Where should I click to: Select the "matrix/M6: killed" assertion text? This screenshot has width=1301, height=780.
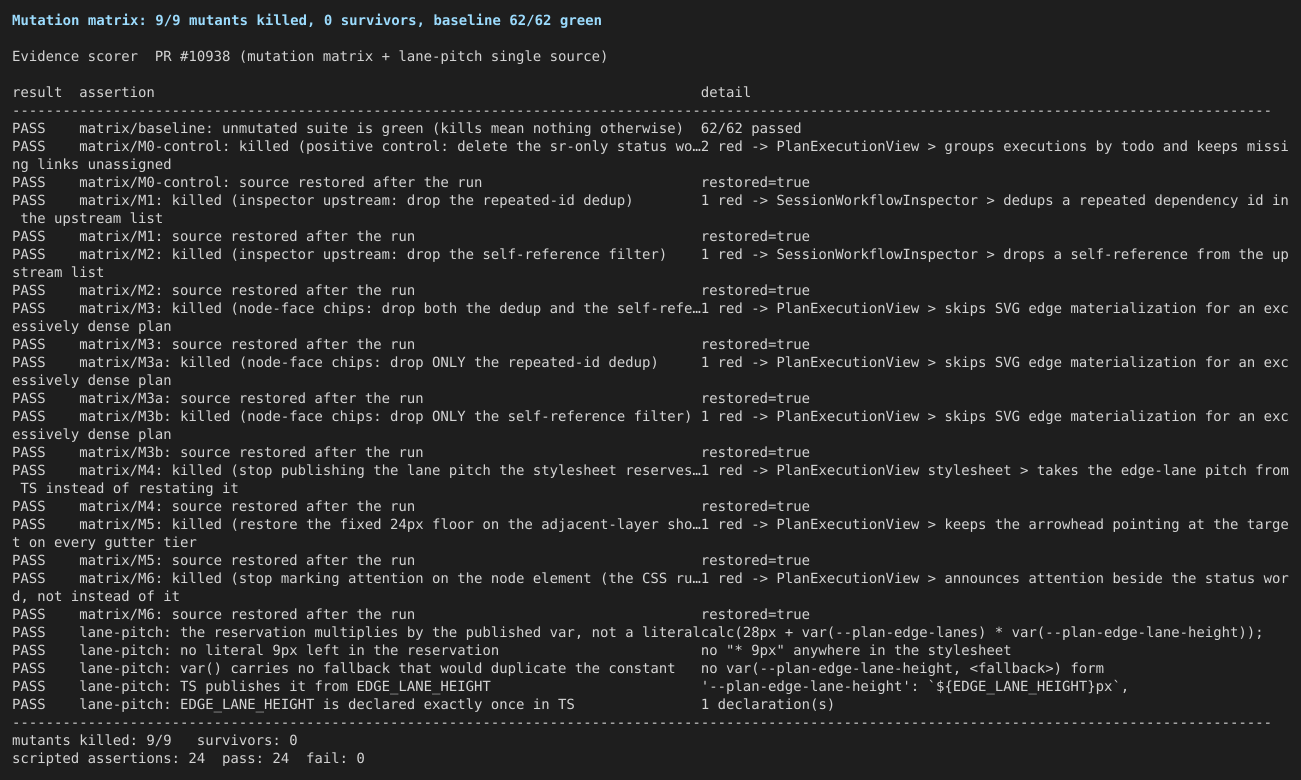[x=390, y=578]
